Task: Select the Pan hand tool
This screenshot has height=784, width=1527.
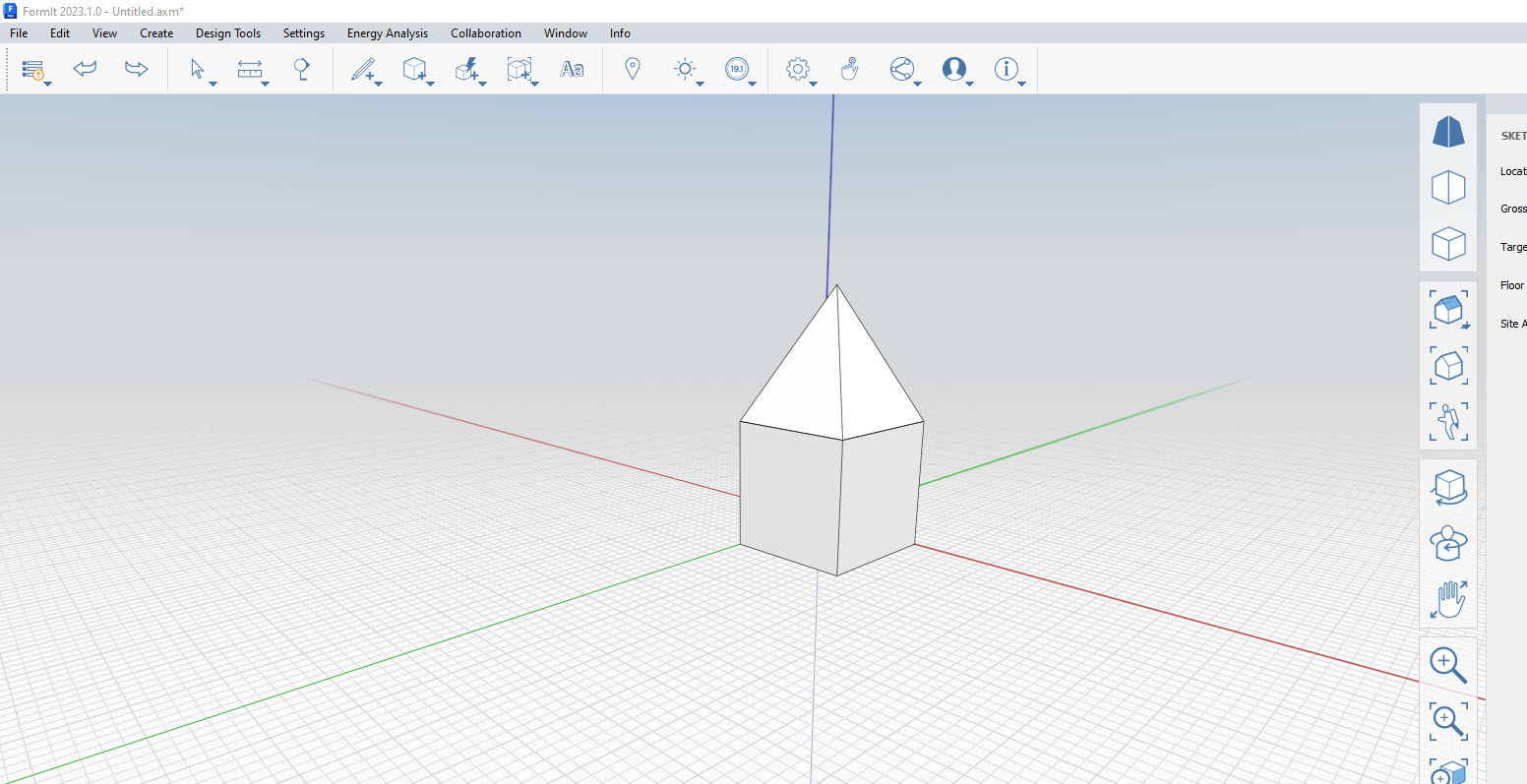Action: coord(1448,599)
